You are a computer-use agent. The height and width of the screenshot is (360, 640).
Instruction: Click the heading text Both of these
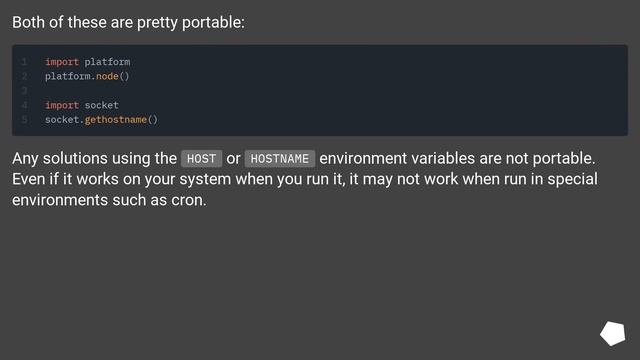[60, 22]
